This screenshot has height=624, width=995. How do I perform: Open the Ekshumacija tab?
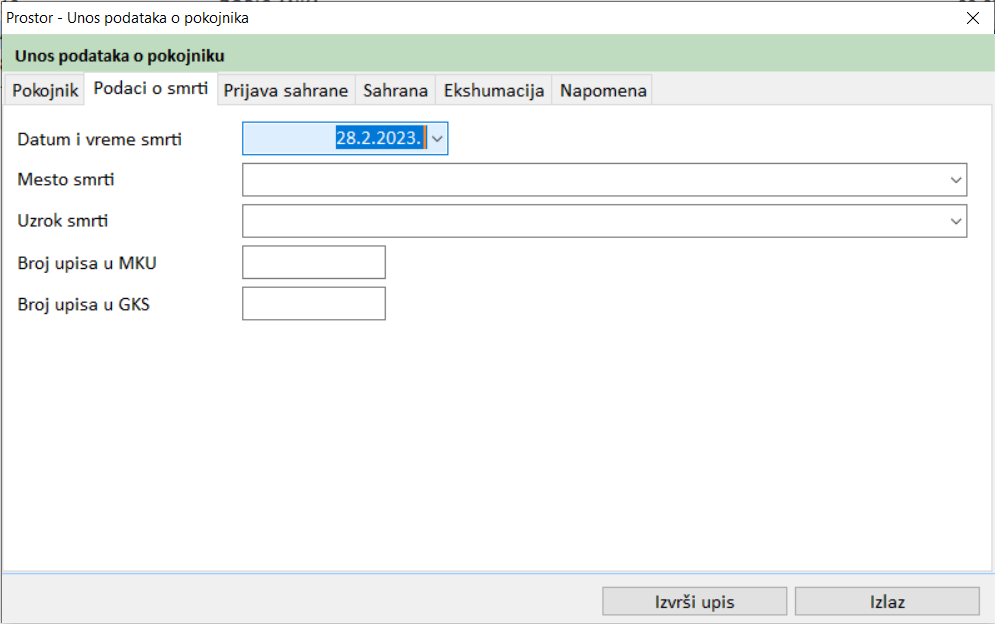[494, 91]
